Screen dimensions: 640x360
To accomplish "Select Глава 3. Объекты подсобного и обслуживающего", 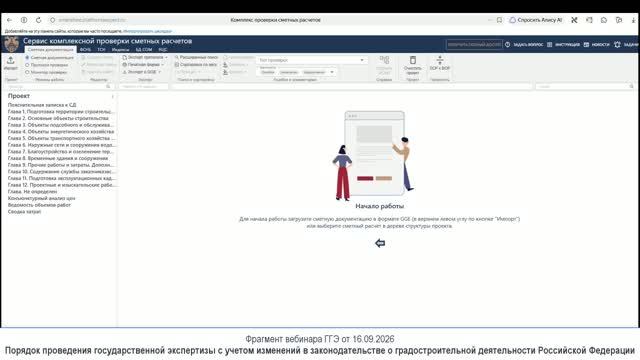I will [60, 125].
